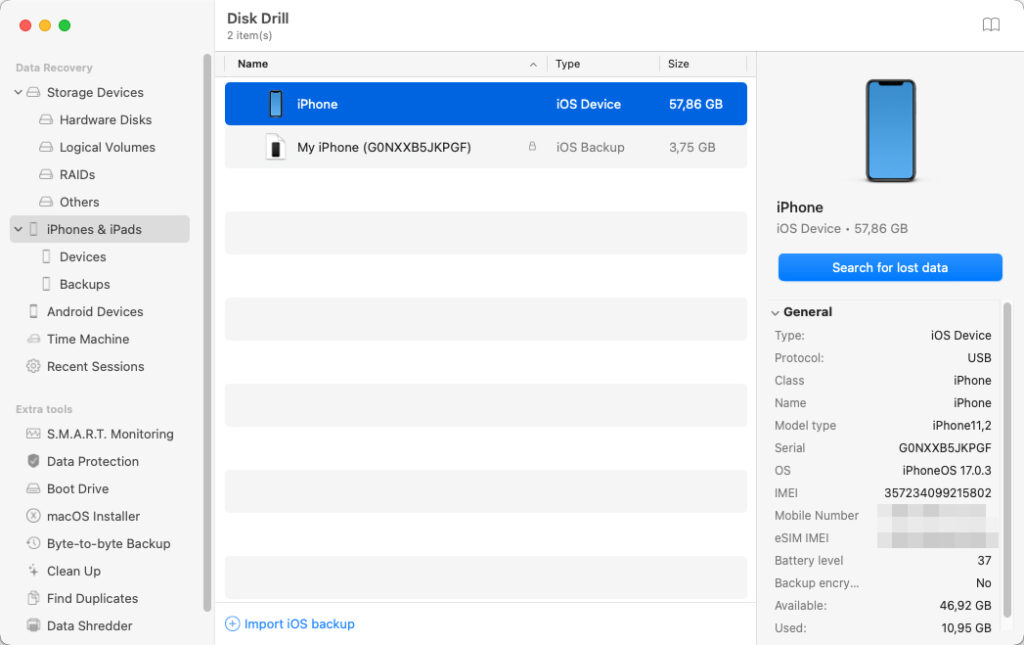Click the Find Duplicates icon
Viewport: 1024px width, 645px height.
tap(33, 598)
